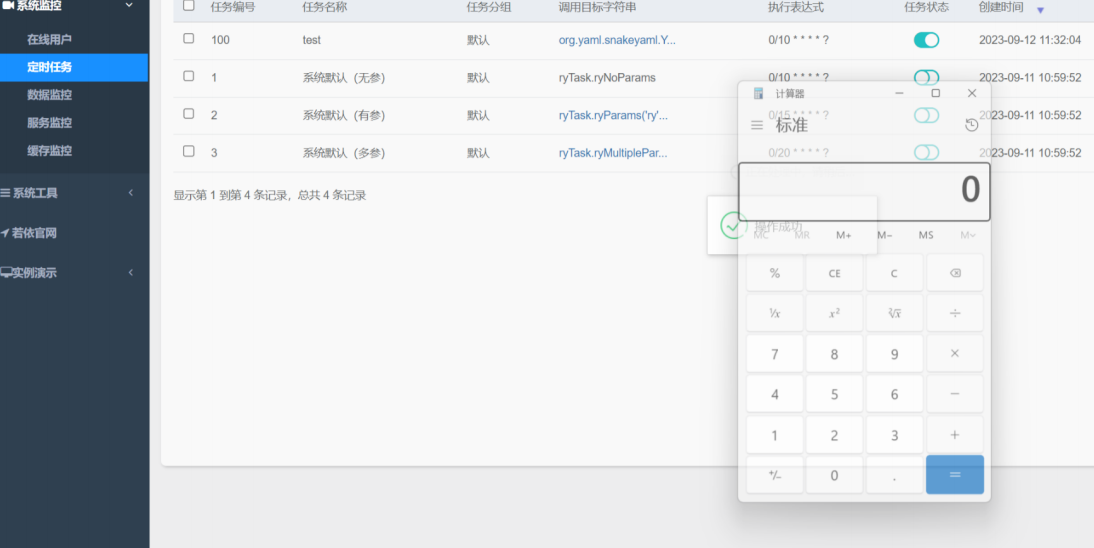Open the calculator history icon

(971, 125)
